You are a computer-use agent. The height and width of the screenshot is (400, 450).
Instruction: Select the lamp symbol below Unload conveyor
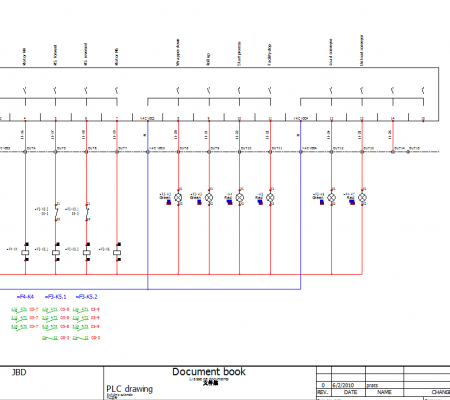click(362, 197)
